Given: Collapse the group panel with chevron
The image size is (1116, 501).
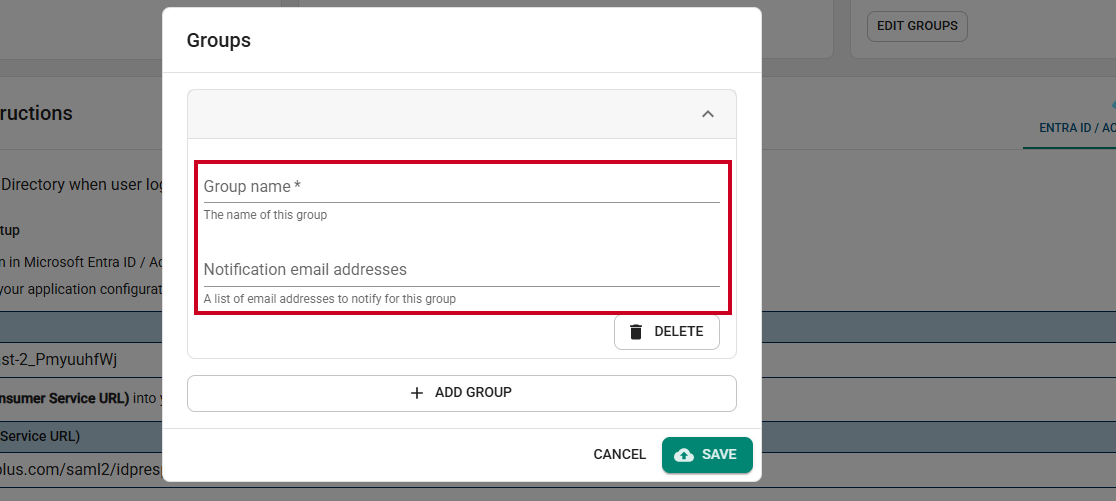Looking at the screenshot, I should (x=707, y=114).
